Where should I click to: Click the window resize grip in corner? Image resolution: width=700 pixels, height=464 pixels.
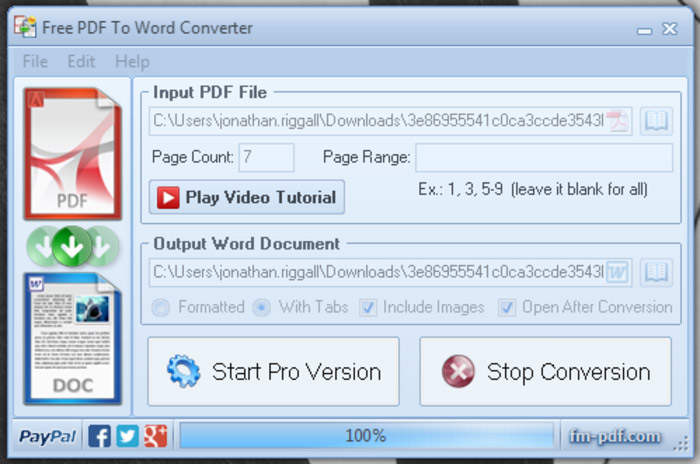coord(681,443)
